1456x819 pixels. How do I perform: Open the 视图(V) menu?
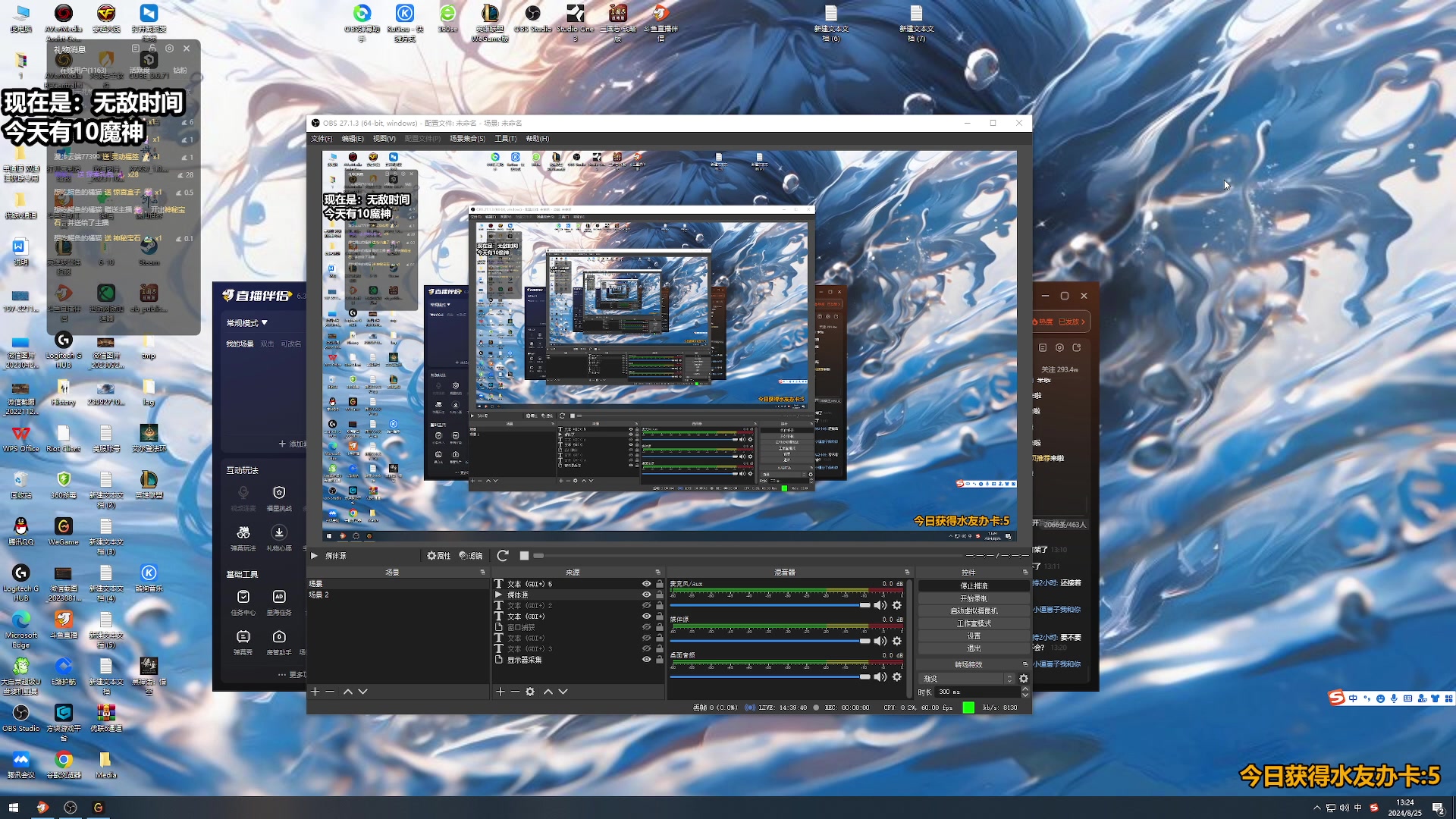tap(384, 139)
